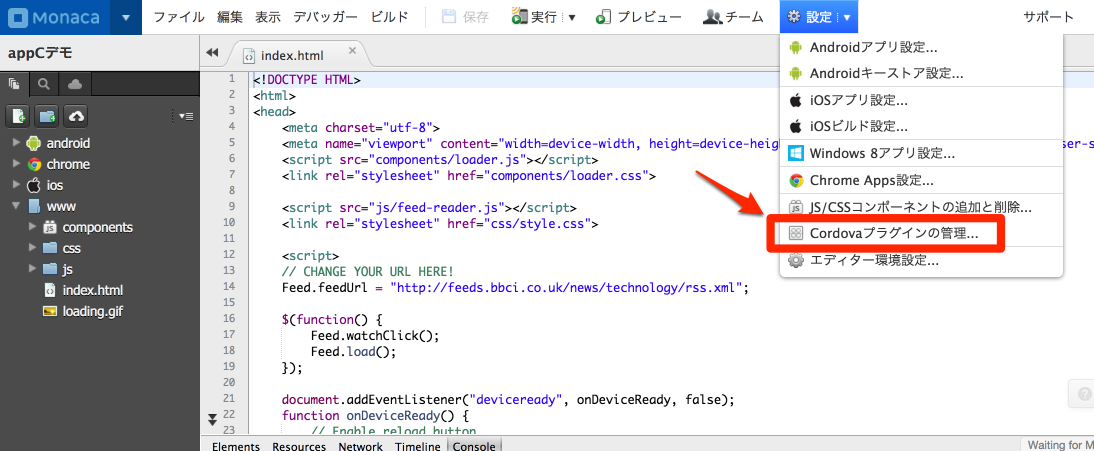Viewport: 1094px width, 451px height.
Task: Collapse the www folder
Action: pyautogui.click(x=16, y=206)
